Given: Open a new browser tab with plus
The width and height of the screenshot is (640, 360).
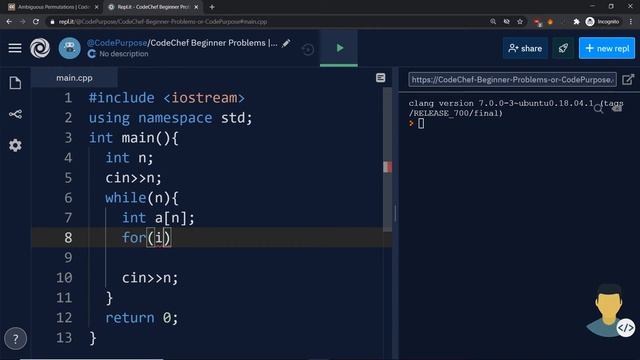Looking at the screenshot, I should [212, 7].
